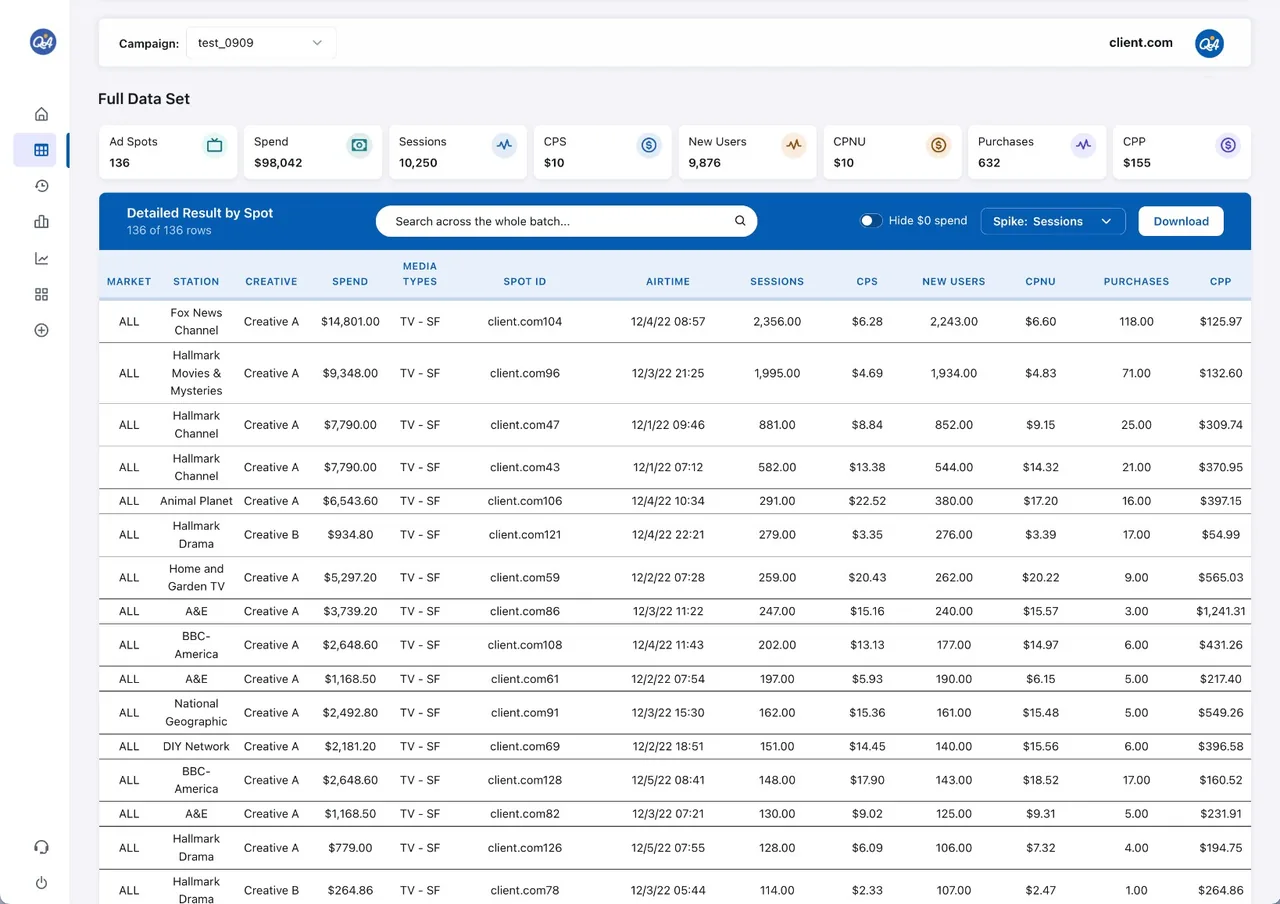Click the search magnifier icon

pos(740,221)
